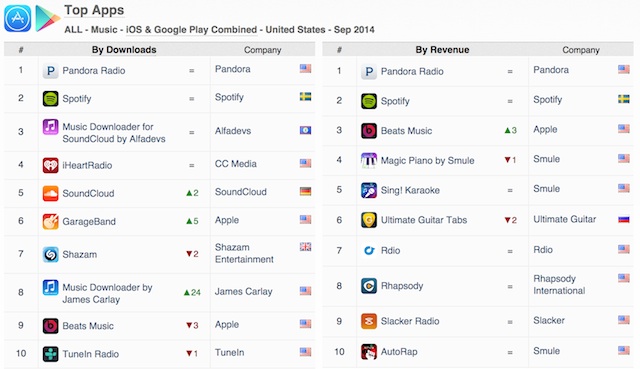640x369 pixels.
Task: Open Ultimate Guitar Tabs in revenue list
Action: pos(424,220)
